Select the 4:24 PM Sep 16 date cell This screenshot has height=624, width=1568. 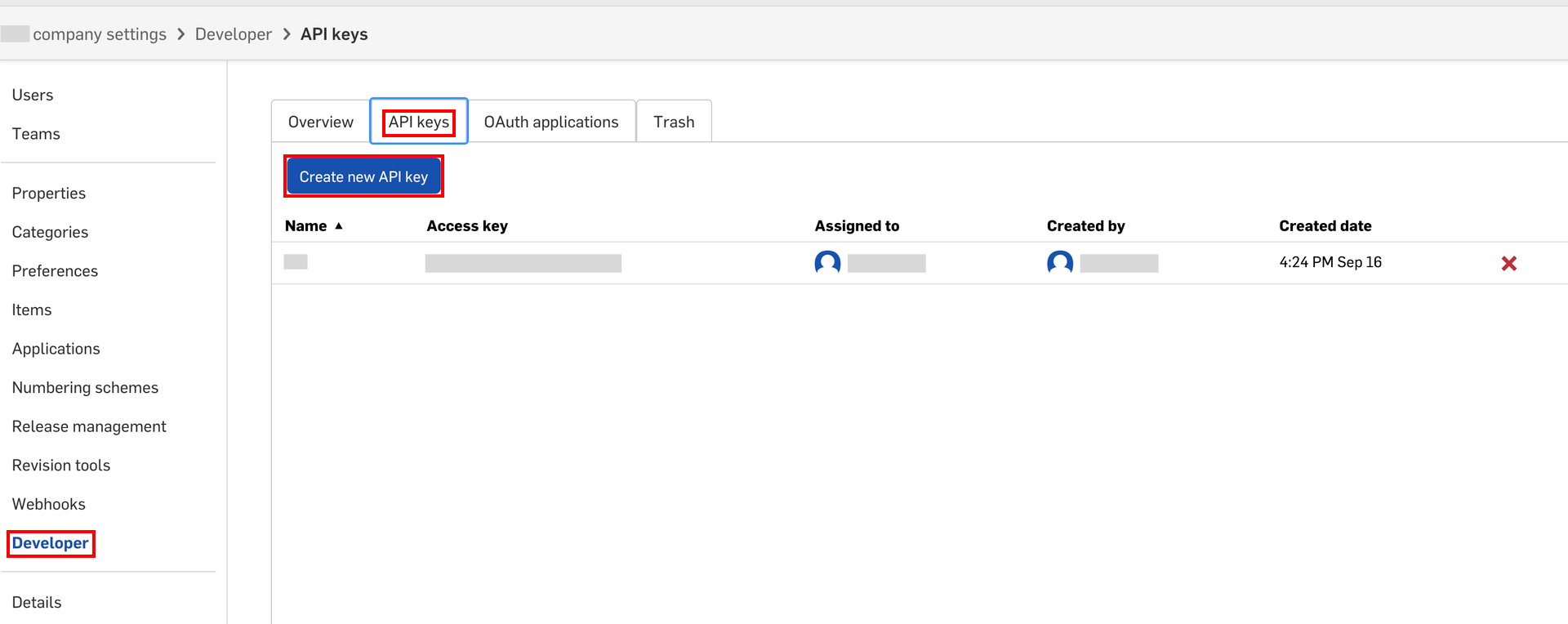click(x=1330, y=262)
